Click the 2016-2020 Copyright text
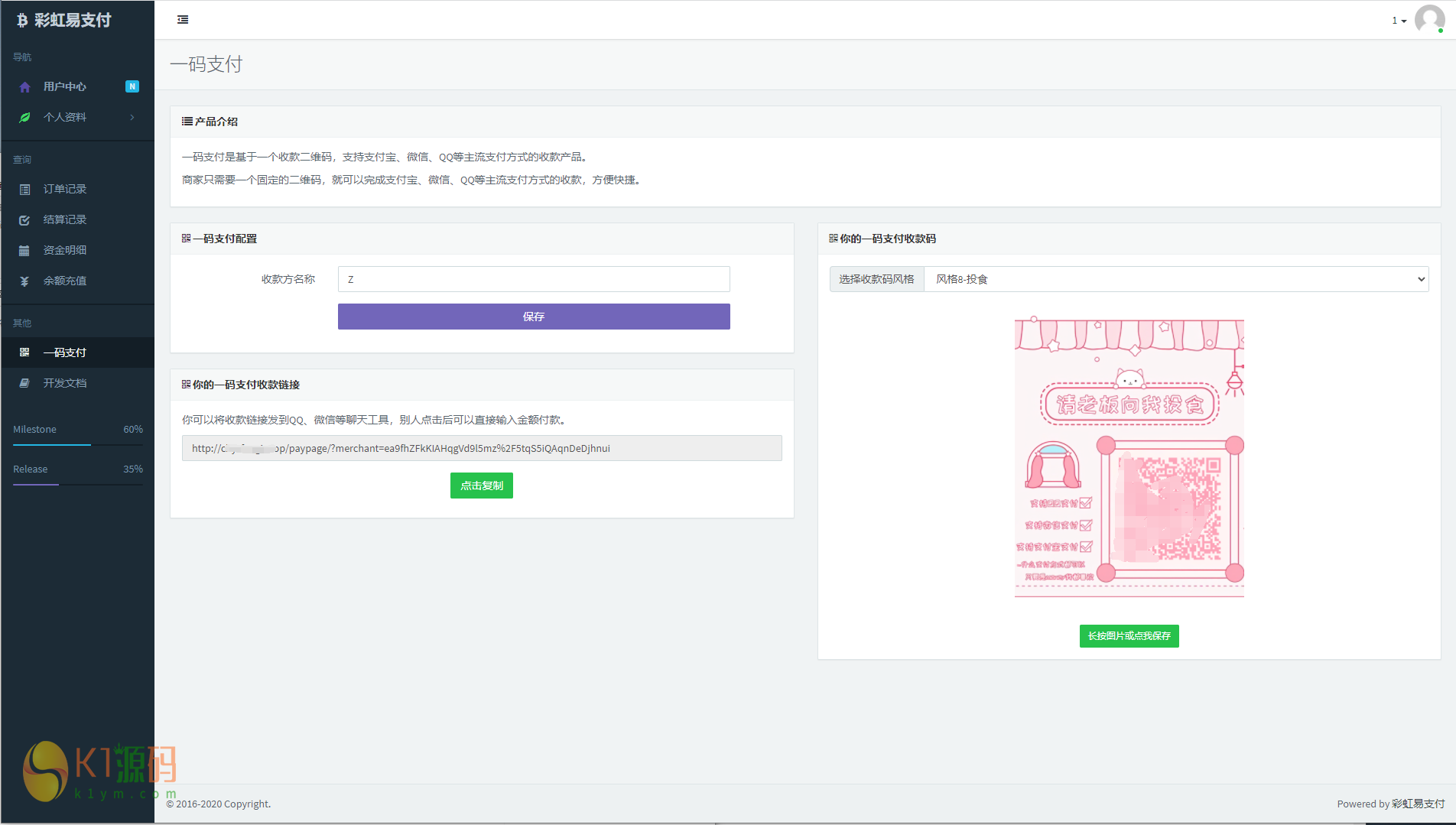Screen dimensions: 1456x825 pos(219,804)
